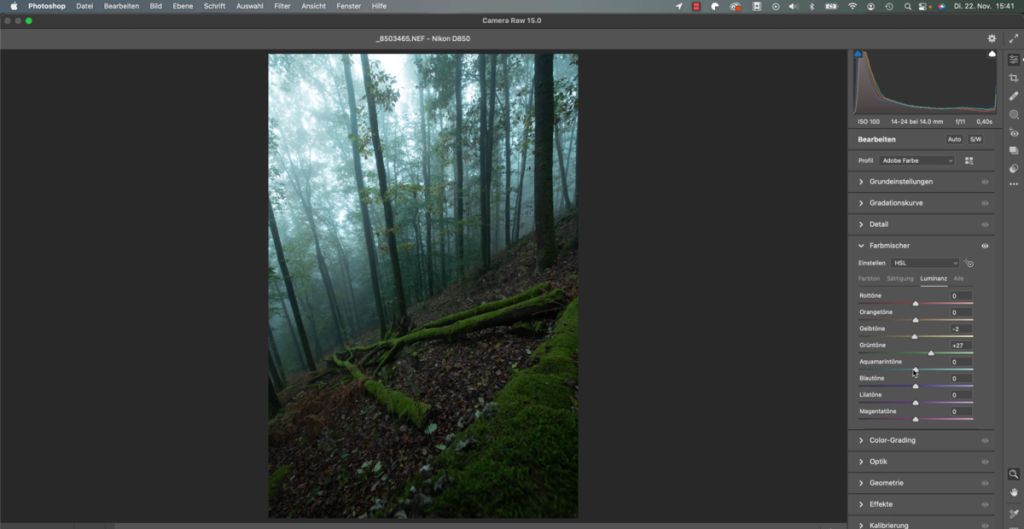This screenshot has height=529, width=1024.
Task: Open the Filter menu
Action: point(282,6)
